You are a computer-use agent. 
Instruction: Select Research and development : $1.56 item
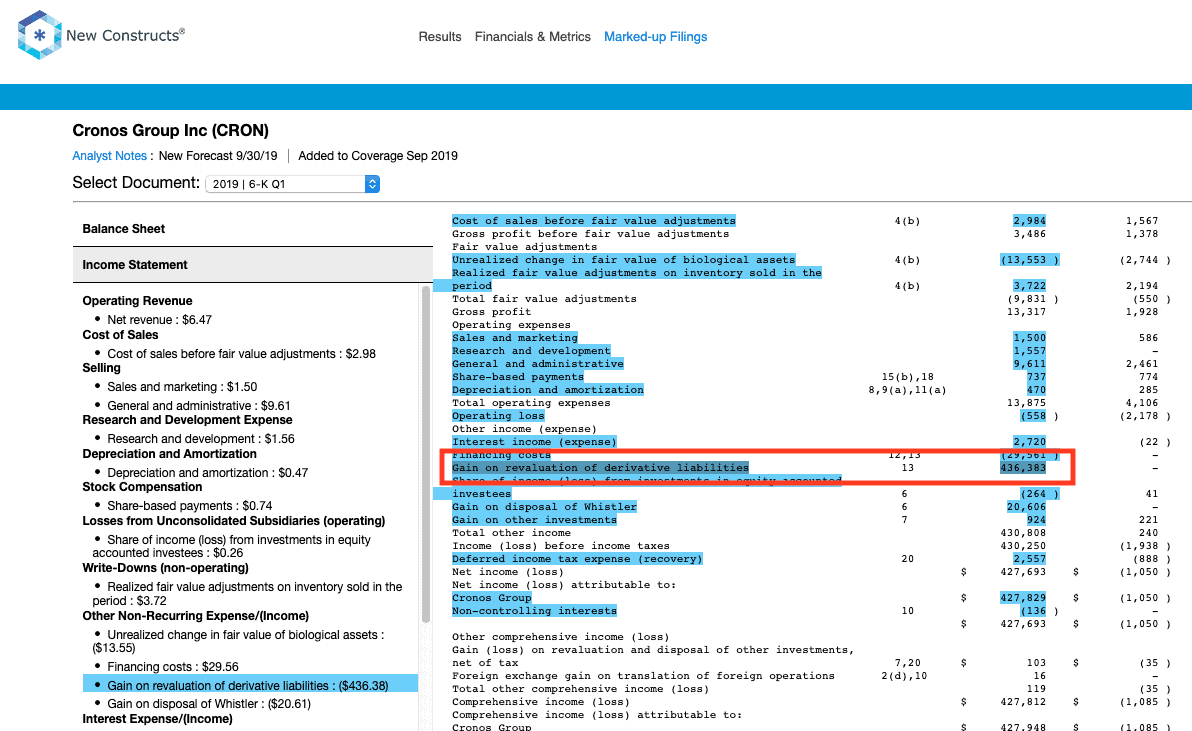point(201,439)
